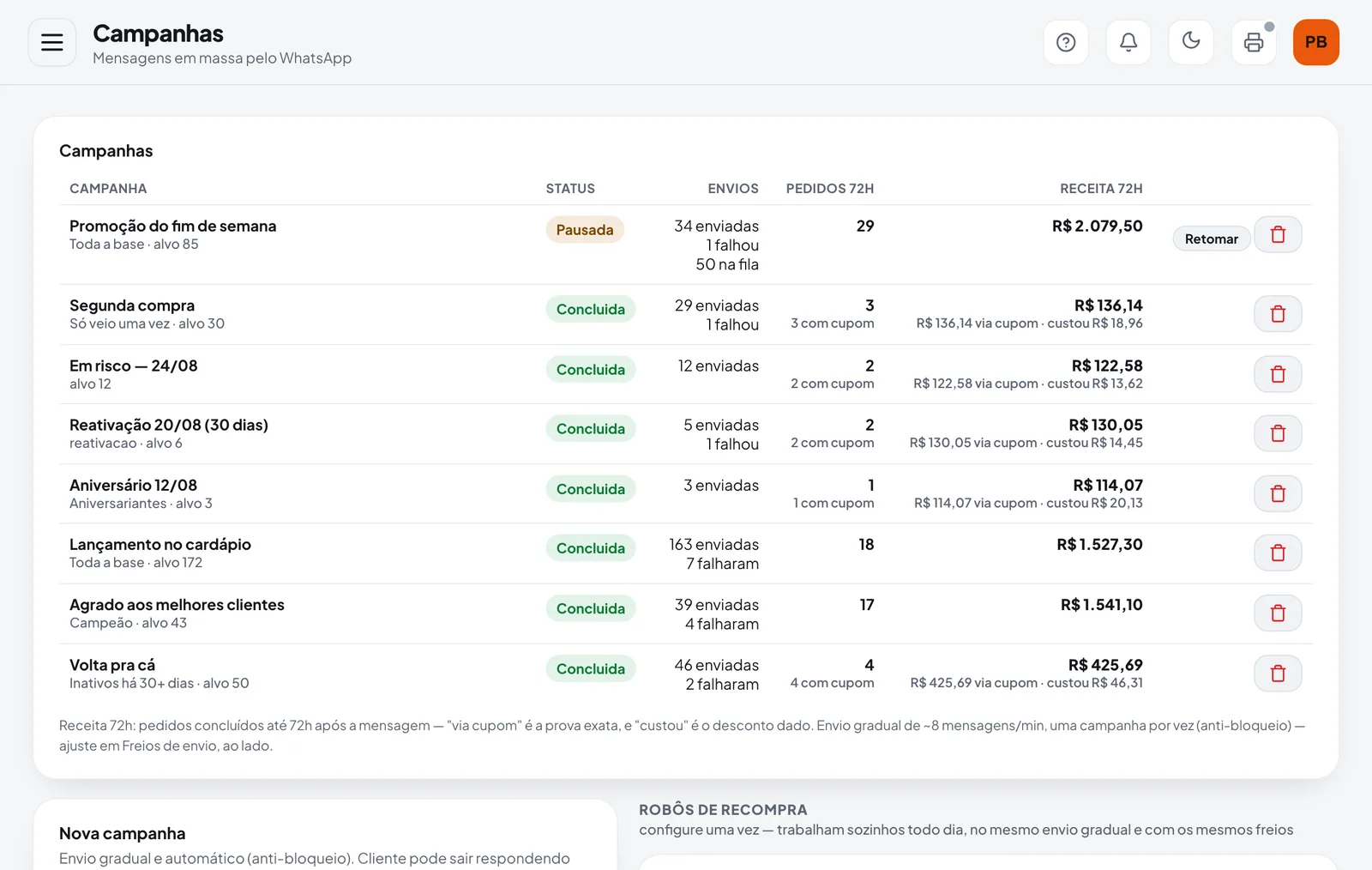
Task: Click the Concluída badge for Segunda compra
Action: coord(591,309)
